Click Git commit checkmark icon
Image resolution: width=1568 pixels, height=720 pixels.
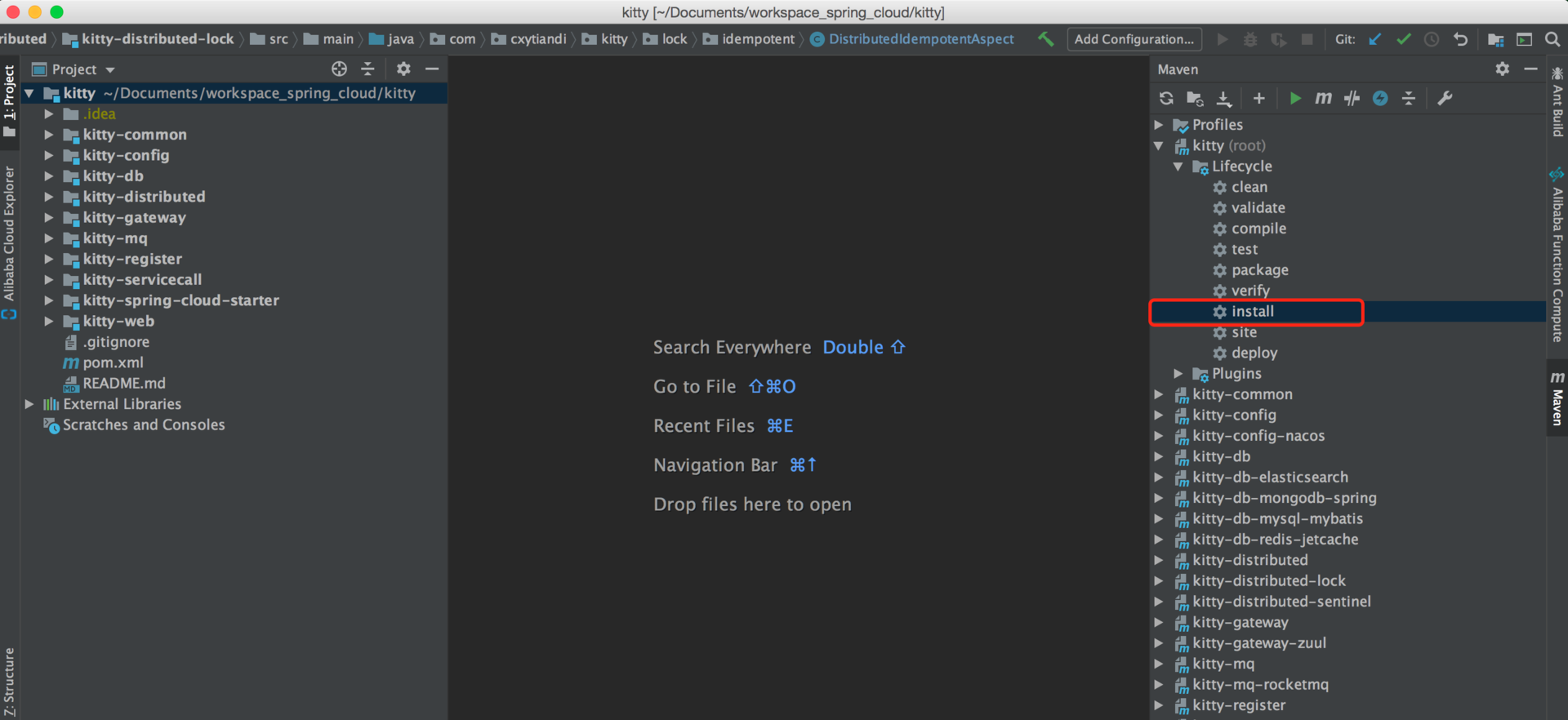point(1403,39)
